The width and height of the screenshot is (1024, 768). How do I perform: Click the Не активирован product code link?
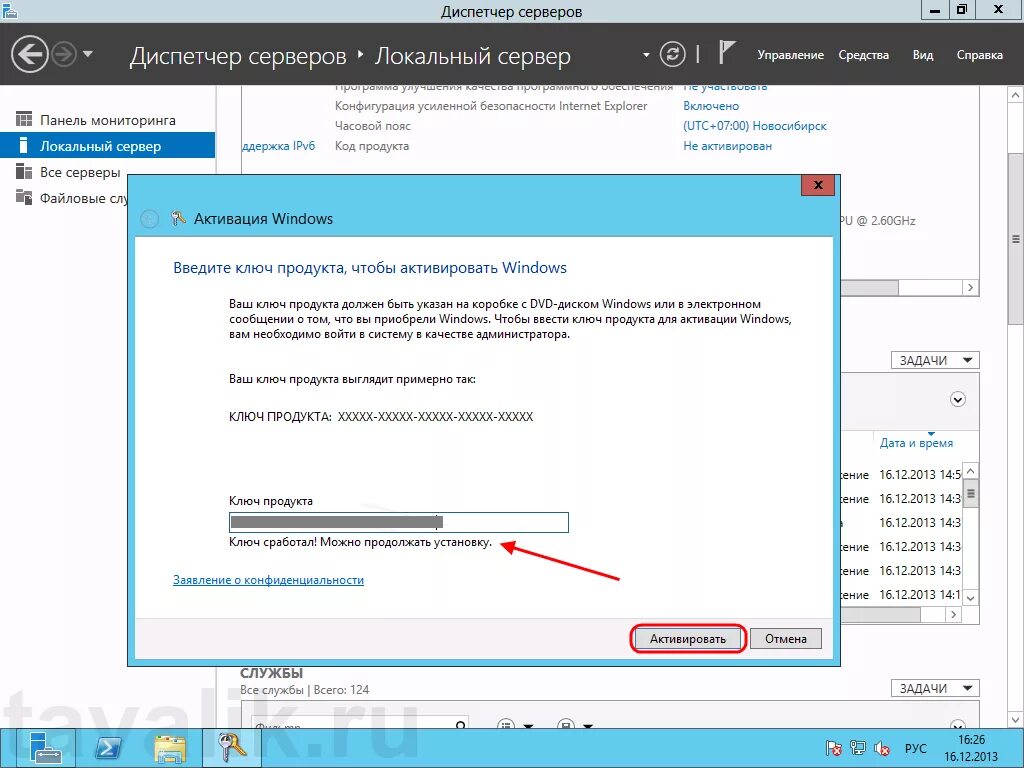[727, 146]
